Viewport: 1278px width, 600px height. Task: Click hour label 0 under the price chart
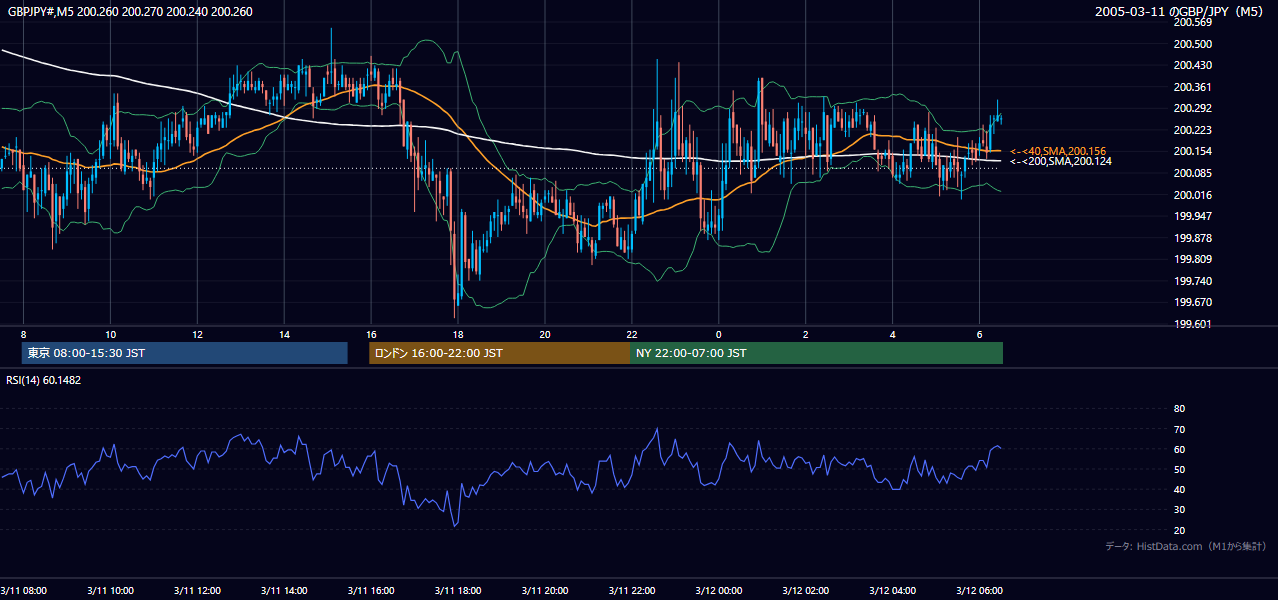(719, 334)
